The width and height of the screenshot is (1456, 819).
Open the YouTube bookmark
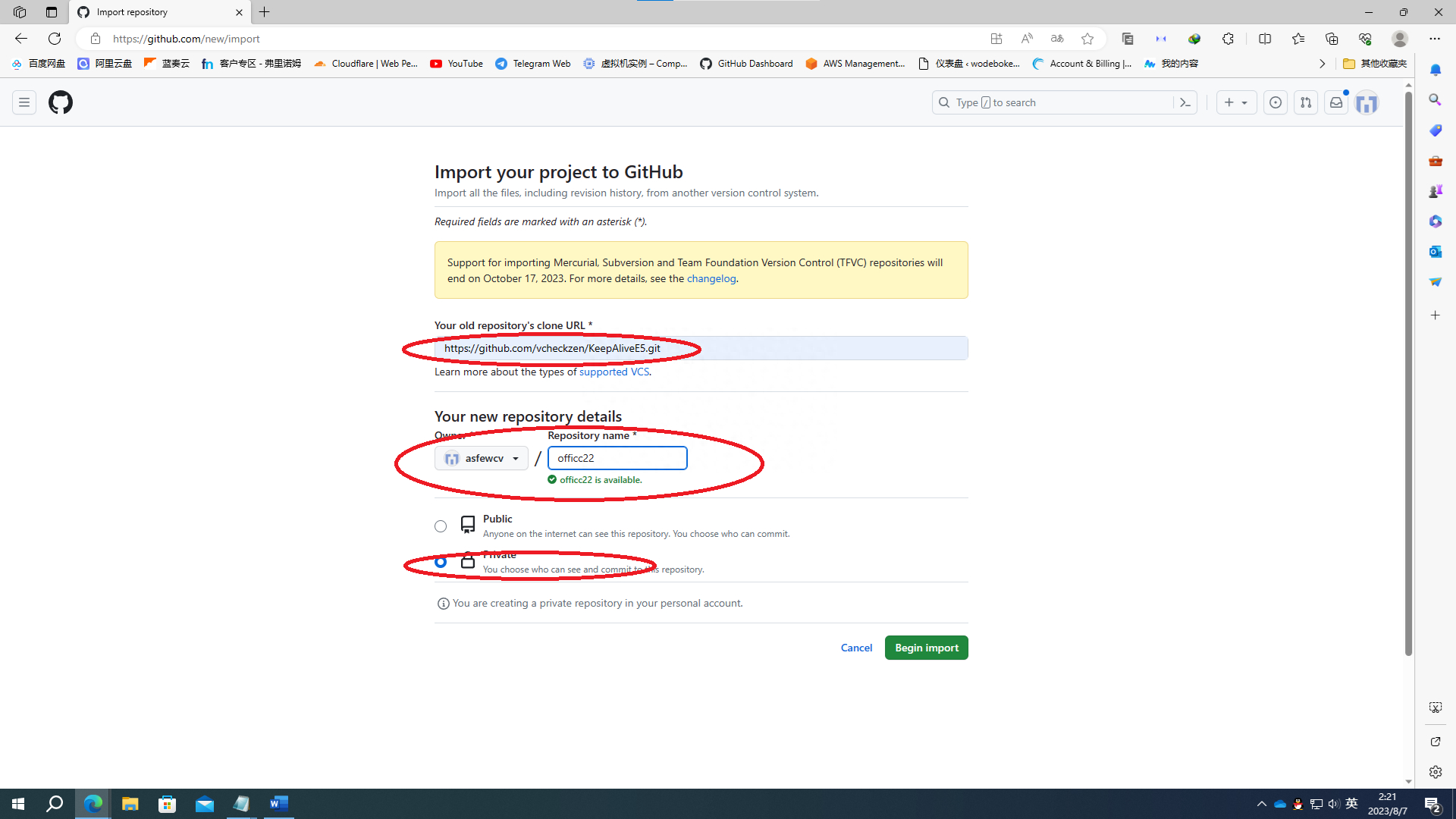tap(457, 64)
